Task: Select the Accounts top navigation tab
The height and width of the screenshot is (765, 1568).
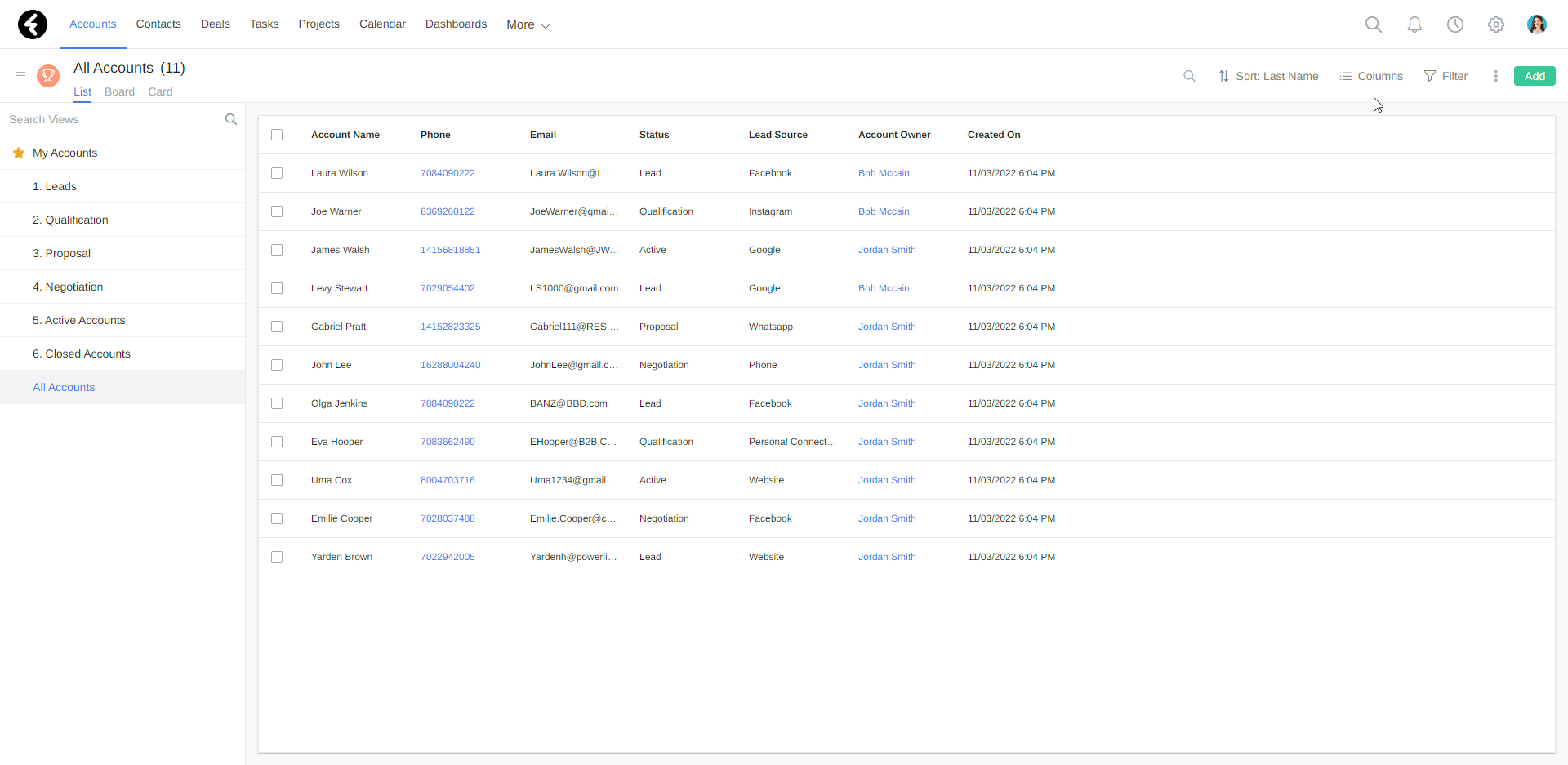Action: 93,24
